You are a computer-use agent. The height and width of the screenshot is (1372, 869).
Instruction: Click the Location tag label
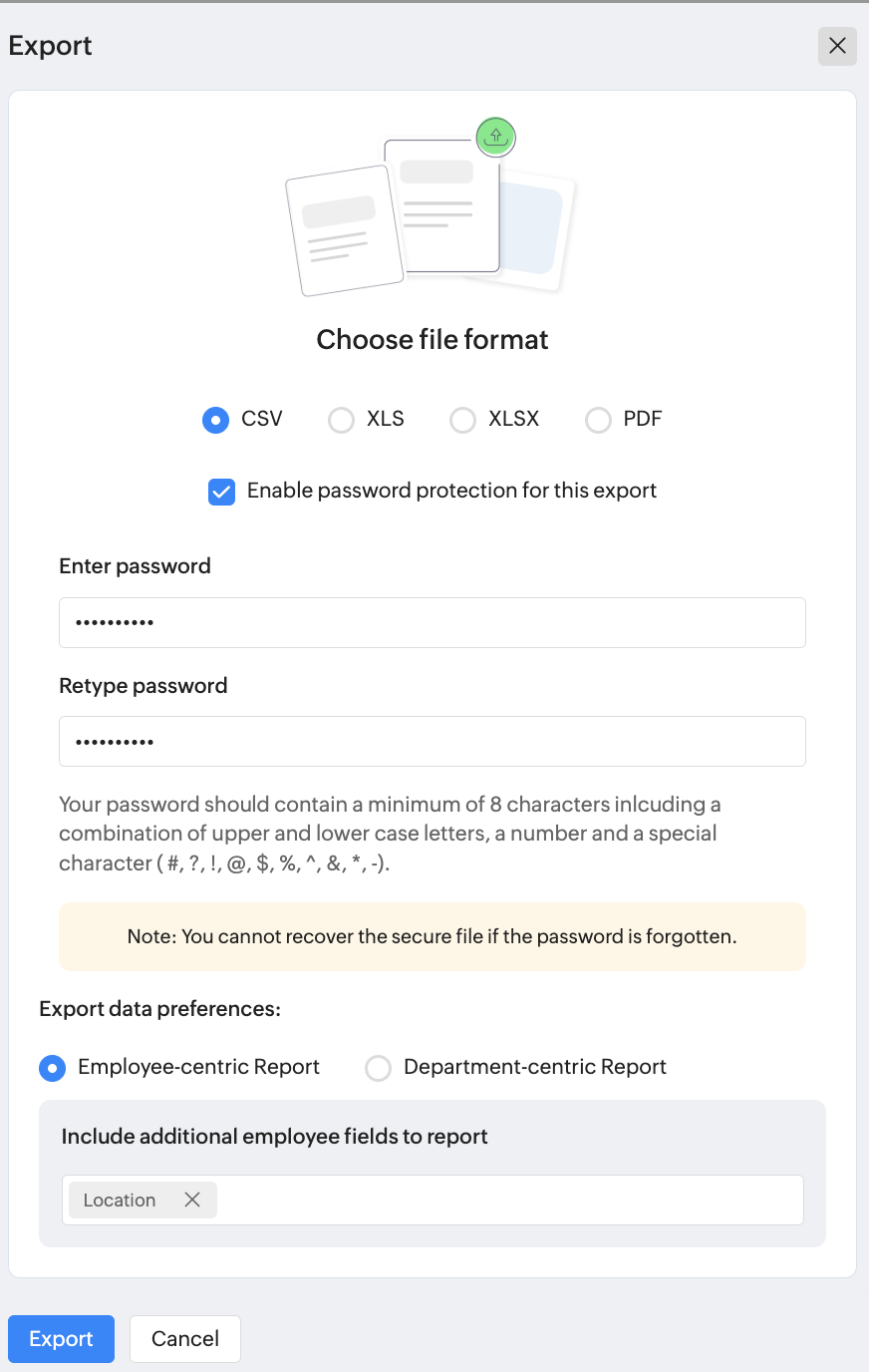point(120,1200)
